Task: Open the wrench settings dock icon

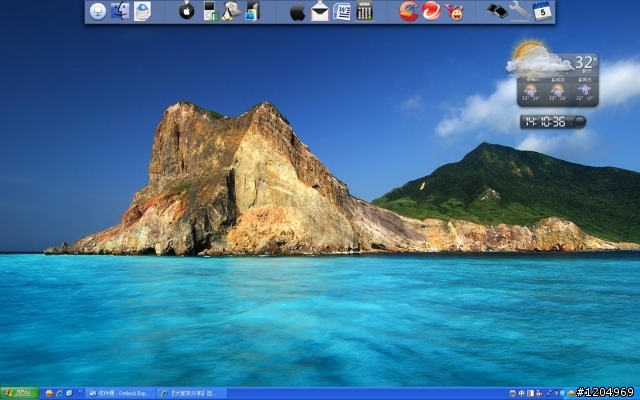Action: [x=520, y=10]
